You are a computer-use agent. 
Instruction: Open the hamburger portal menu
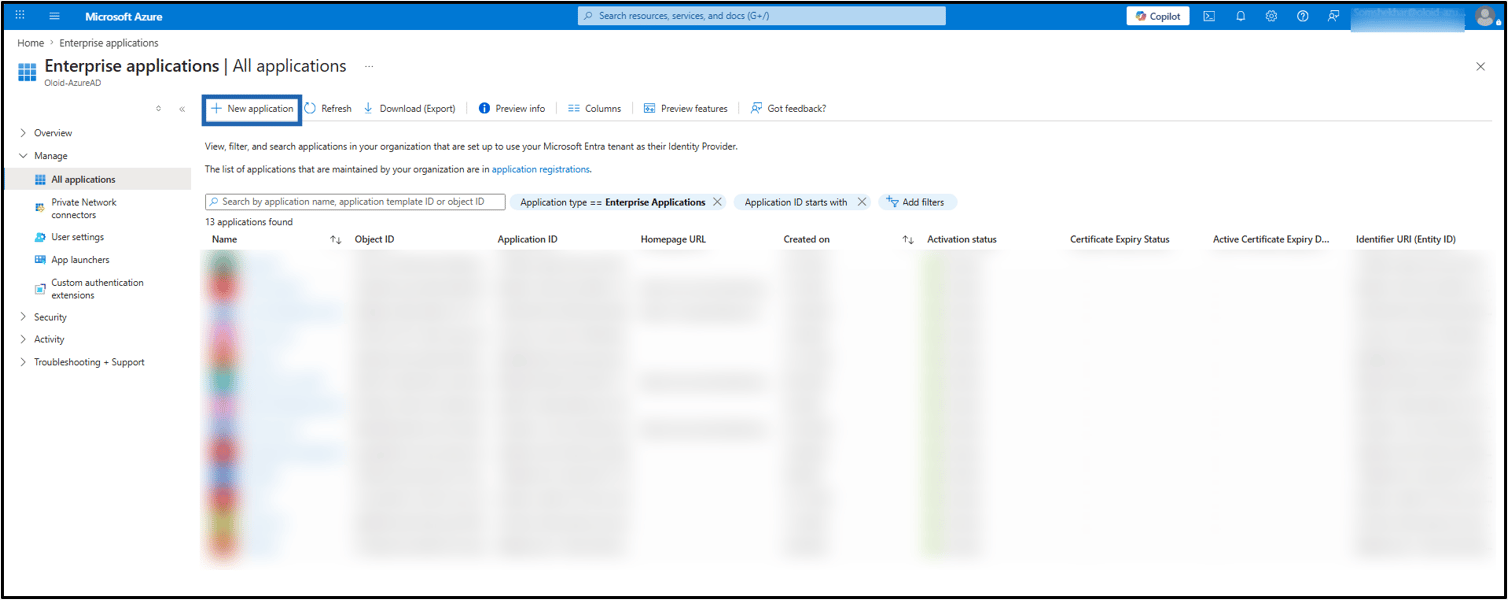(x=54, y=16)
